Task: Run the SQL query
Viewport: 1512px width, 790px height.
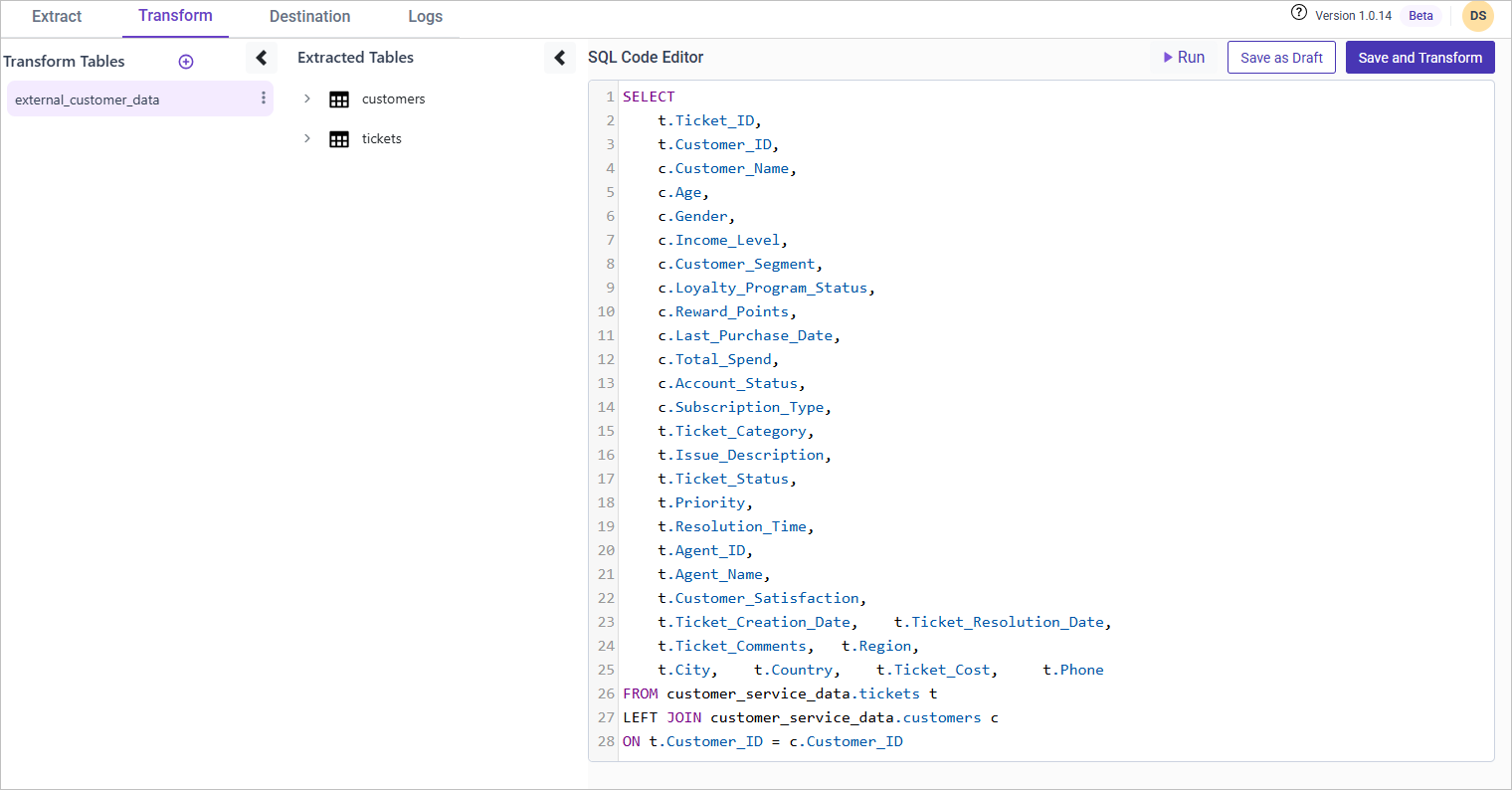Action: 1184,58
